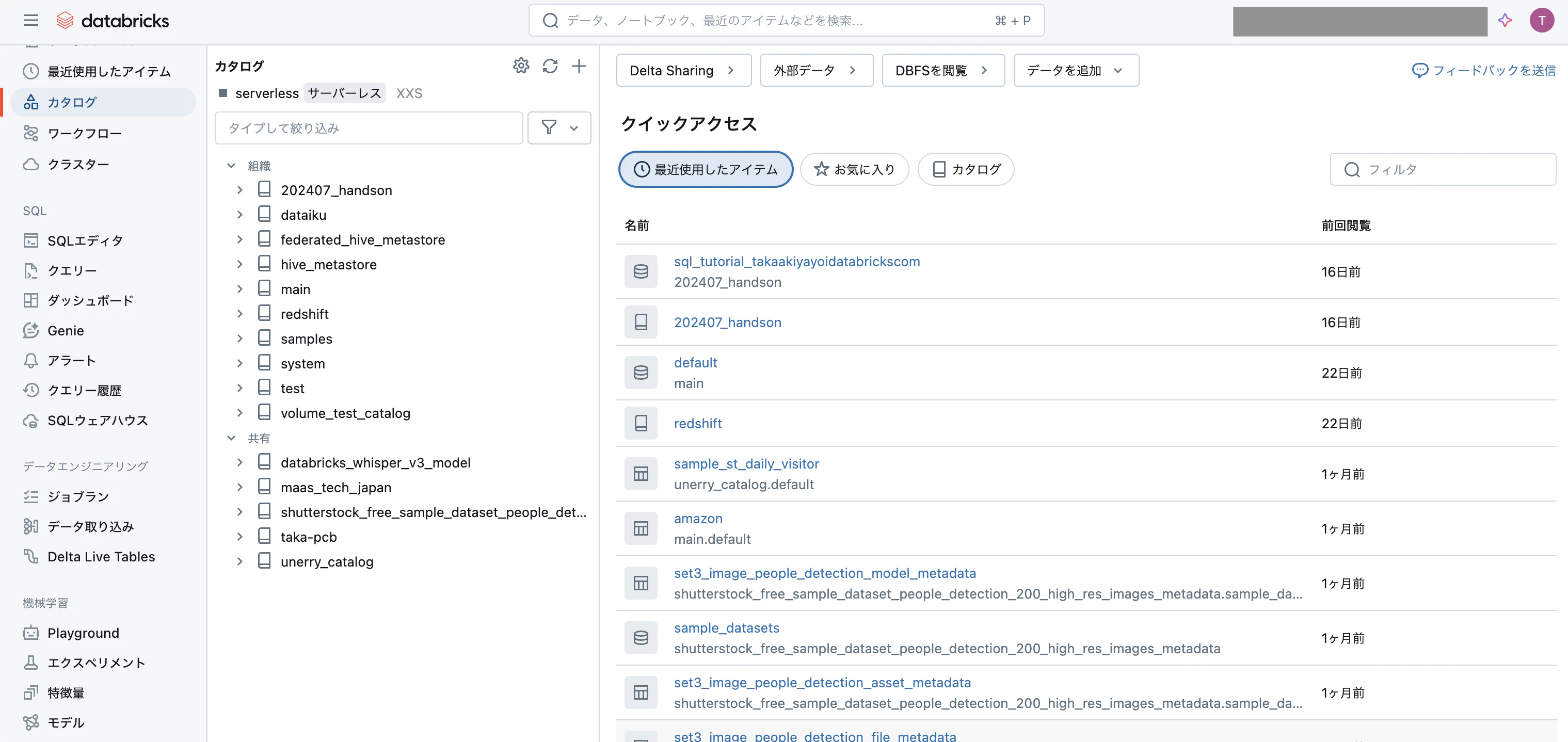Image resolution: width=1568 pixels, height=742 pixels.
Task: Click the 外部データ button
Action: tap(817, 71)
